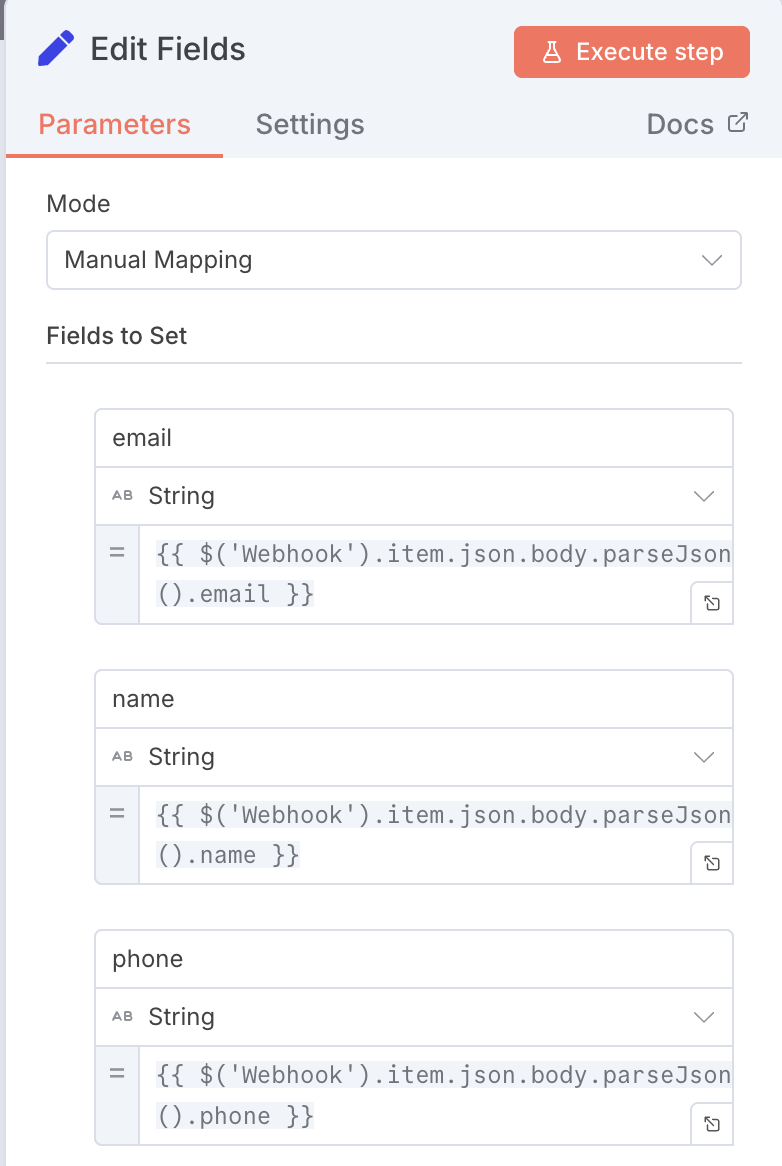
Task: Open the Docs link
Action: 680,125
